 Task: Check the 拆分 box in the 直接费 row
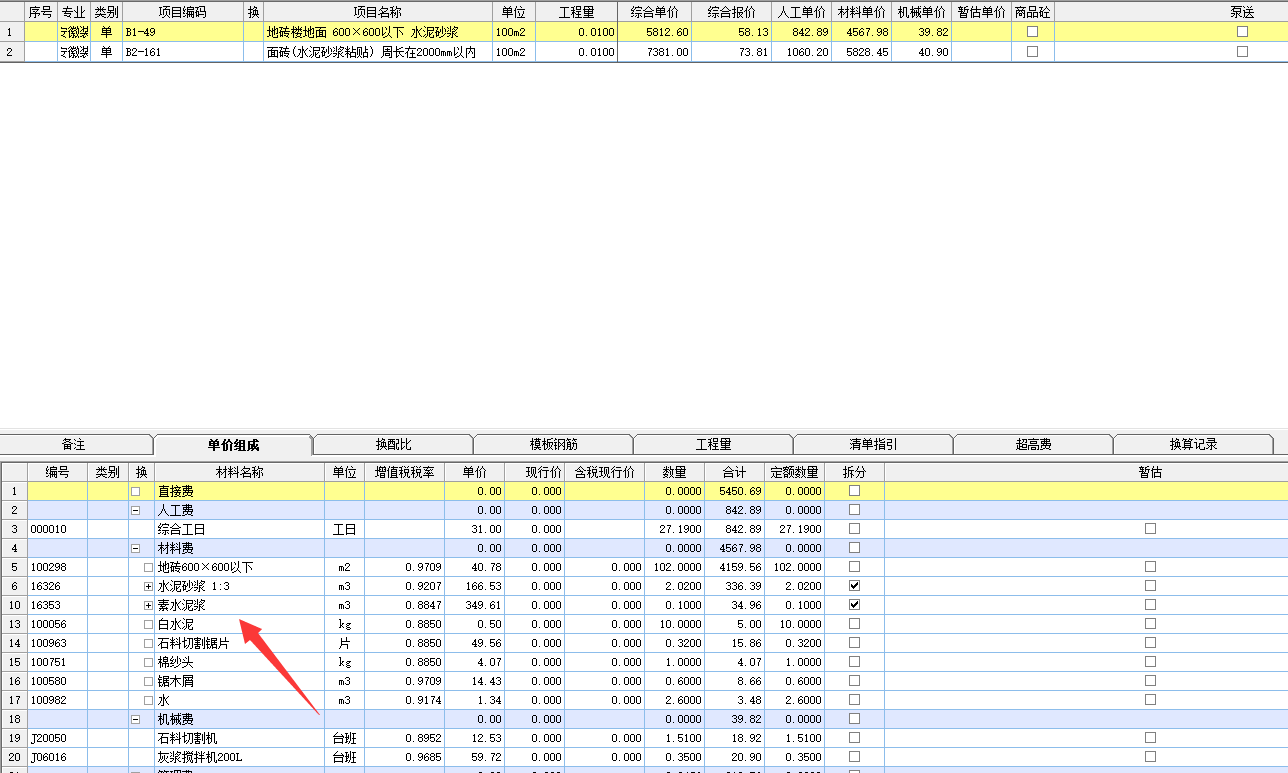[x=854, y=491]
